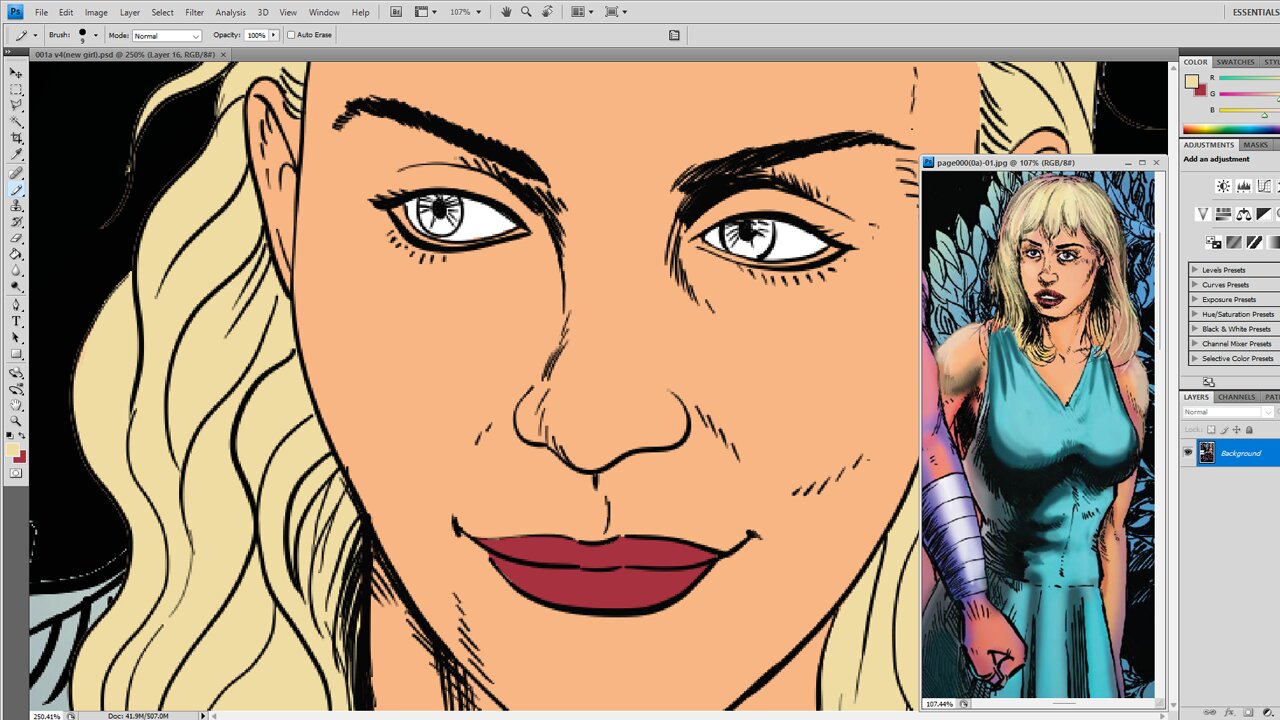Reset default foreground and background colors

click(10, 436)
